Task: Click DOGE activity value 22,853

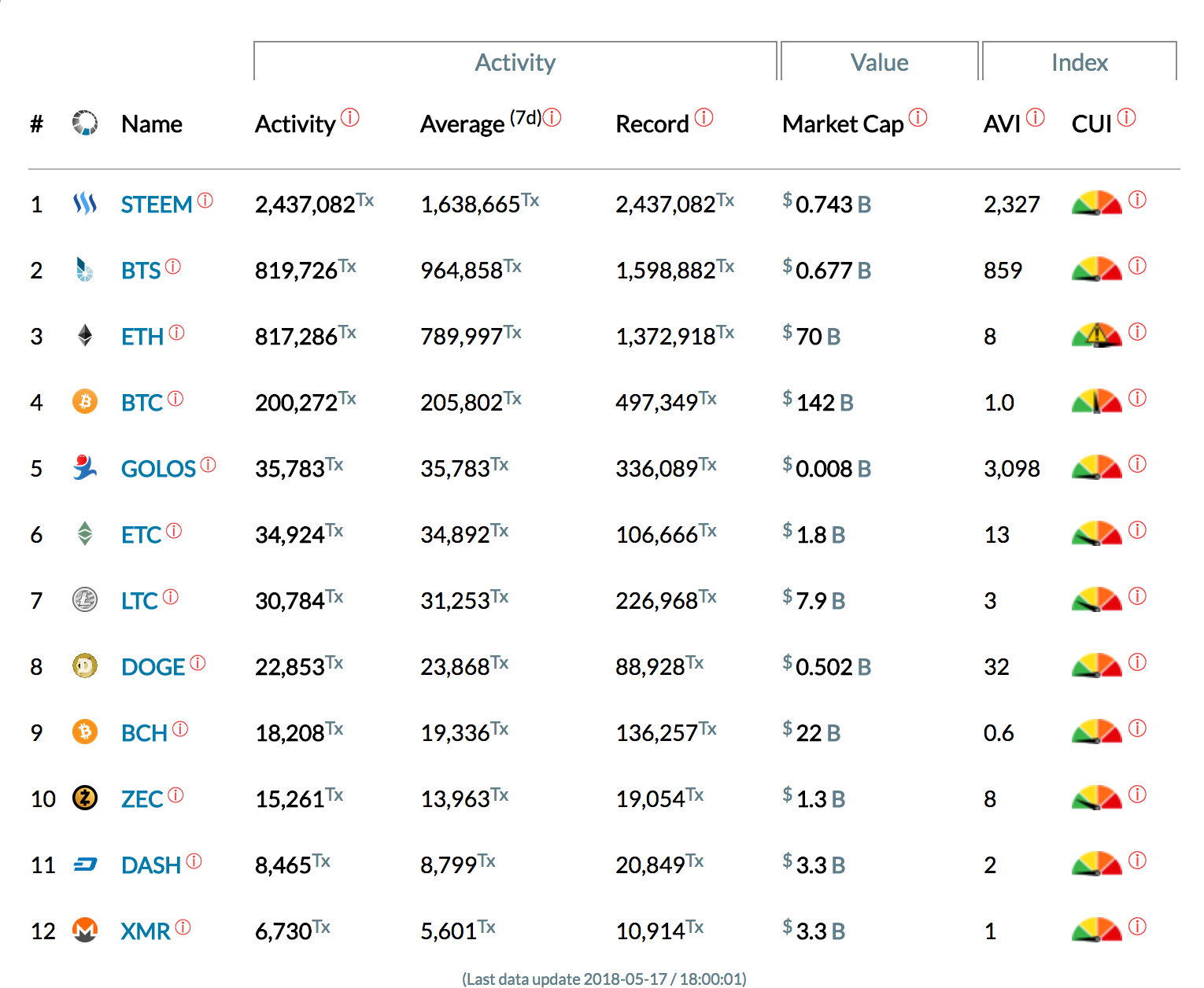Action: pos(299,666)
